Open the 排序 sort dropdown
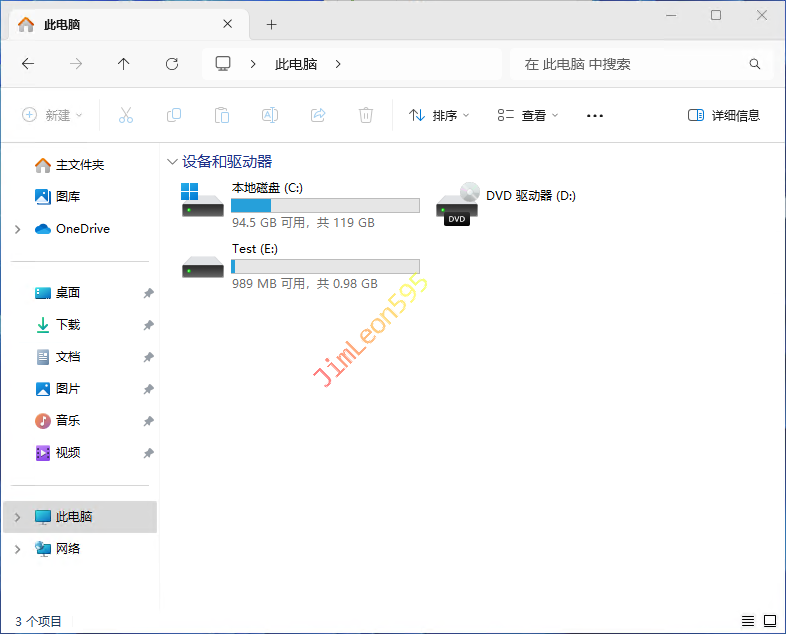786x634 pixels. (x=439, y=116)
